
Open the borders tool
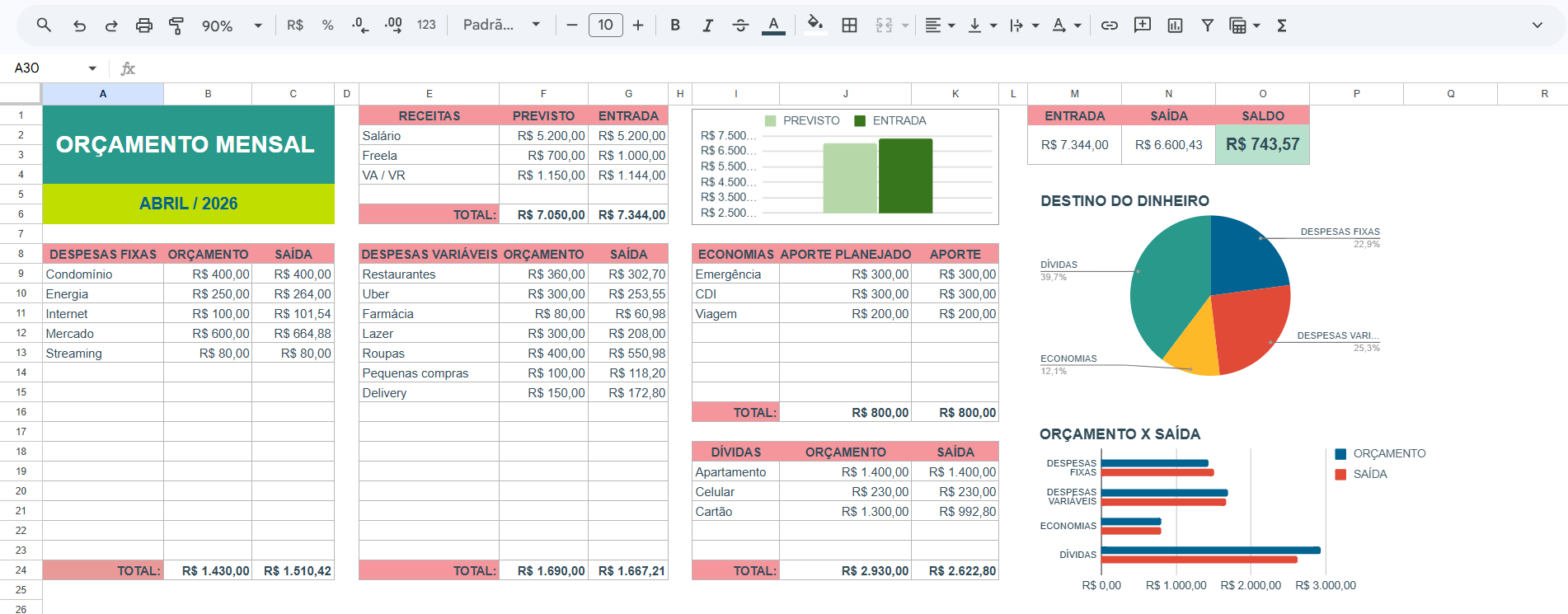tap(849, 26)
